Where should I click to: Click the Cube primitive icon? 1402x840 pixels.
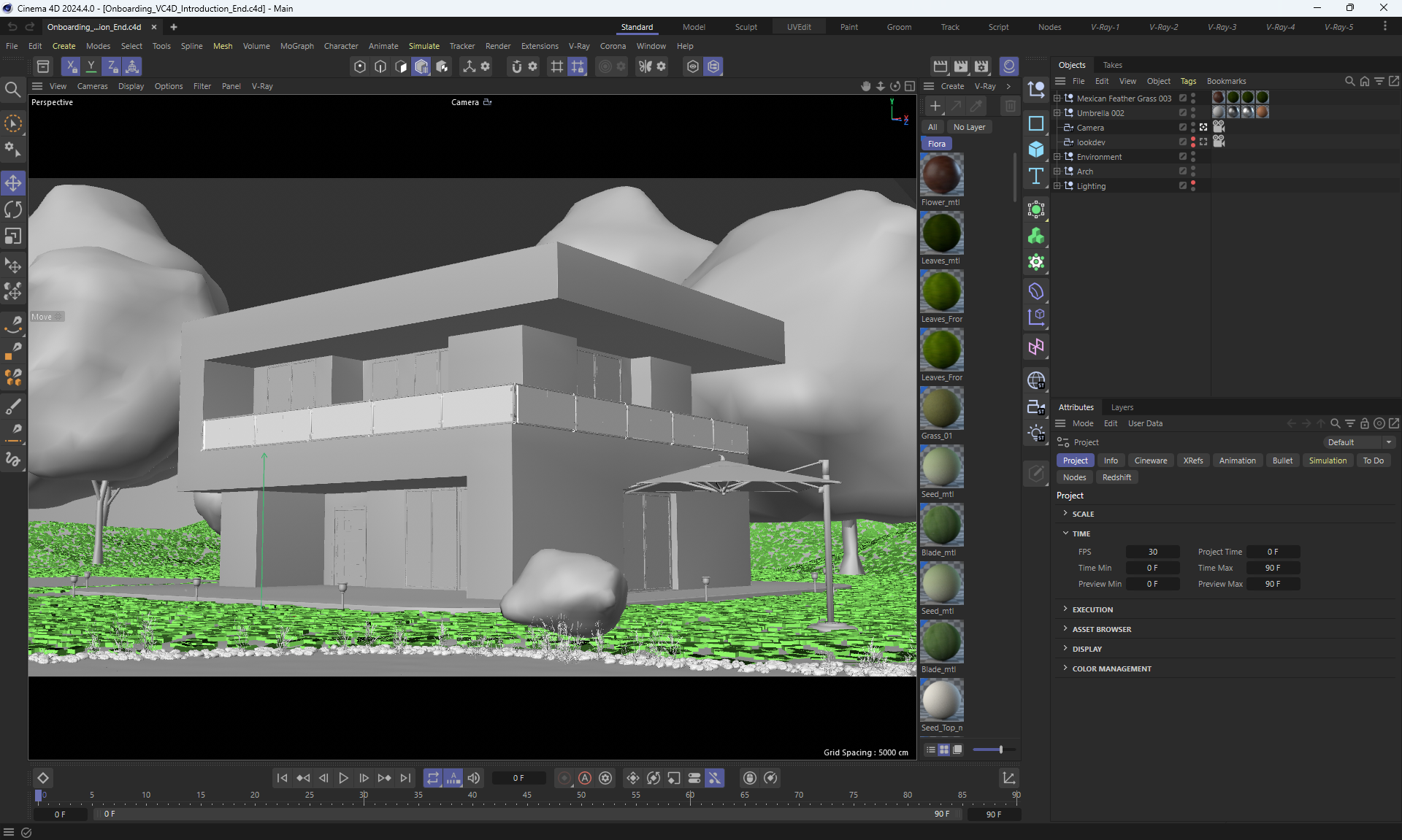pos(1035,150)
